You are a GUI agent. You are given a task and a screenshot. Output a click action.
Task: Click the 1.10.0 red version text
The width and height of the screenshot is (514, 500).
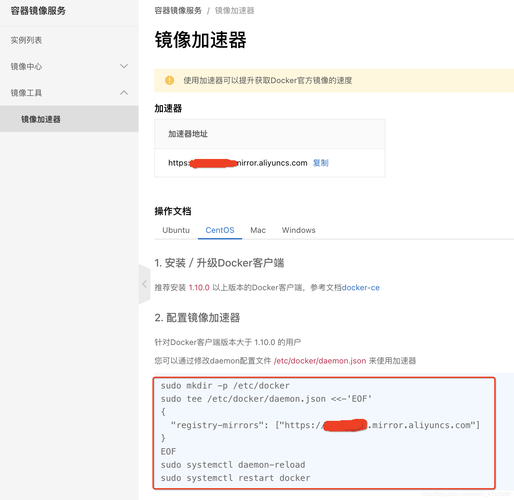(x=199, y=287)
